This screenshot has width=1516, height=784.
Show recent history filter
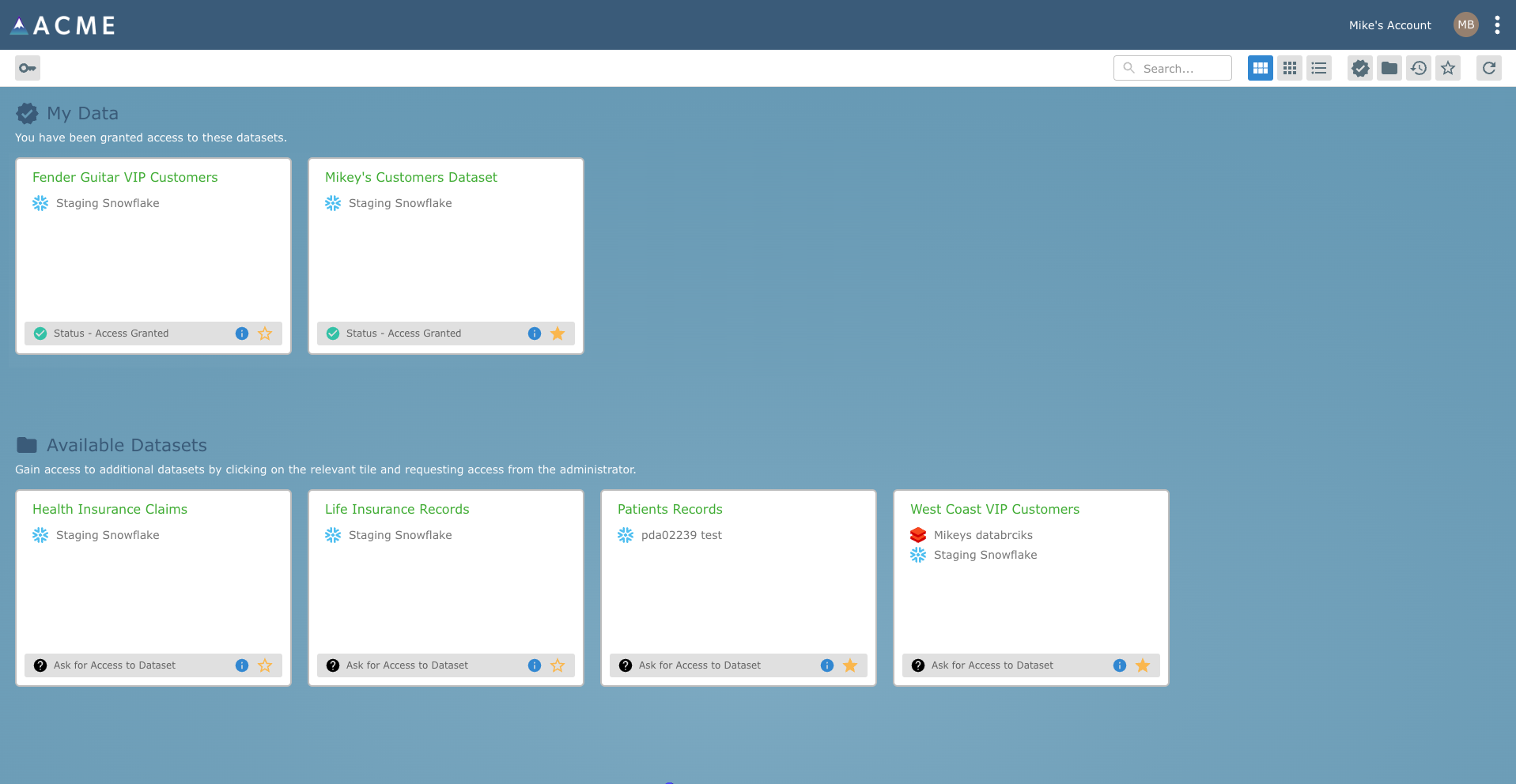(1419, 68)
